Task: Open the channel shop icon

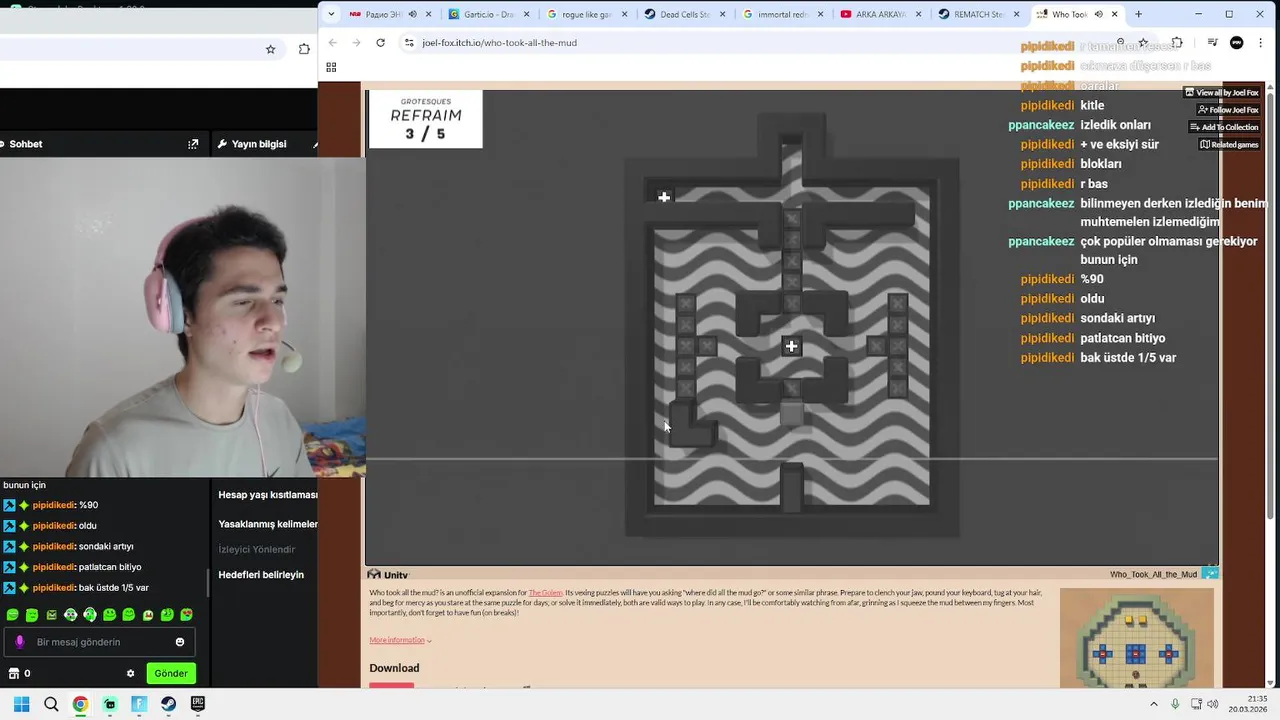Action: (x=13, y=673)
